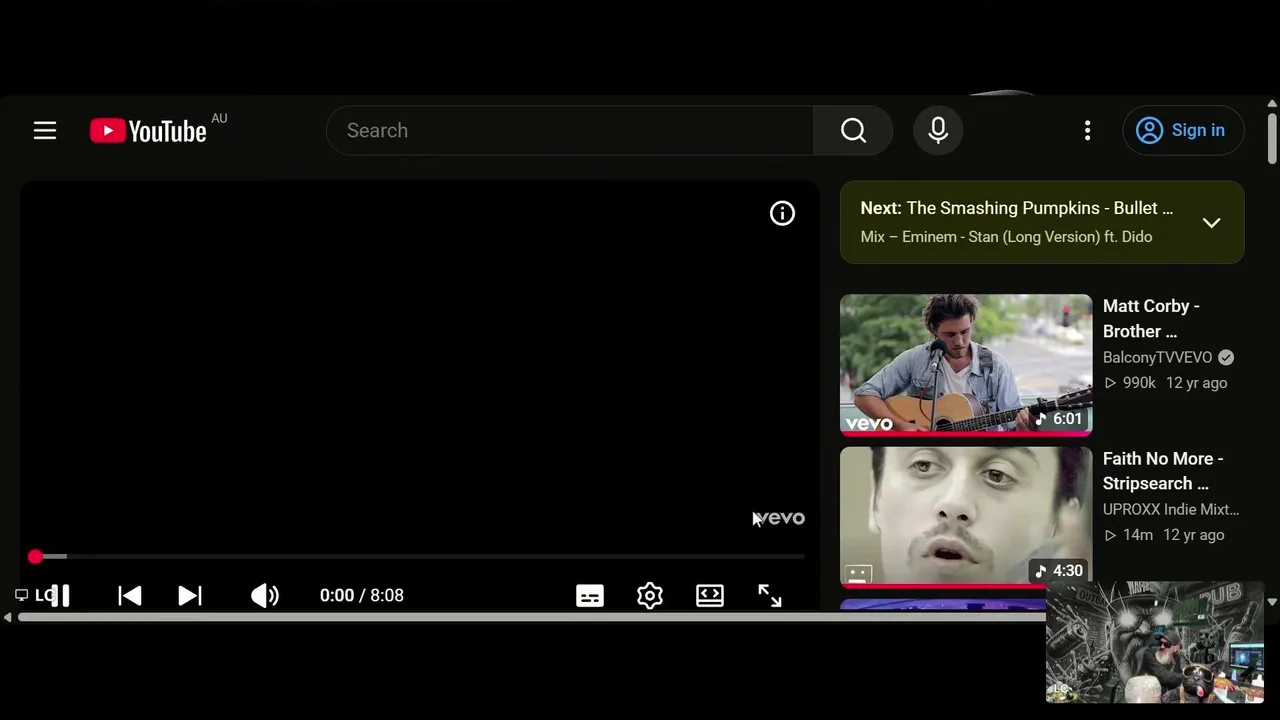Enter fullscreen mode
This screenshot has width=1280, height=720.
[770, 596]
